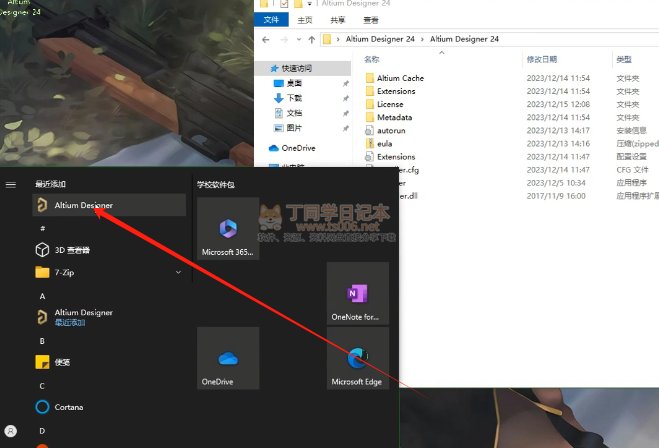Select the Altium Cache folder
This screenshot has width=659, height=448.
click(400, 78)
